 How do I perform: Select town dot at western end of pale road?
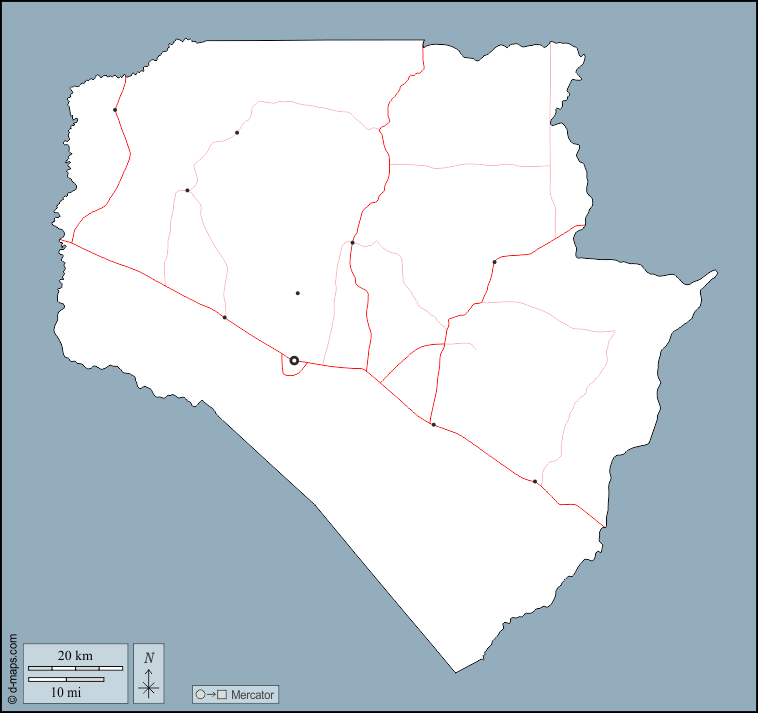(187, 190)
